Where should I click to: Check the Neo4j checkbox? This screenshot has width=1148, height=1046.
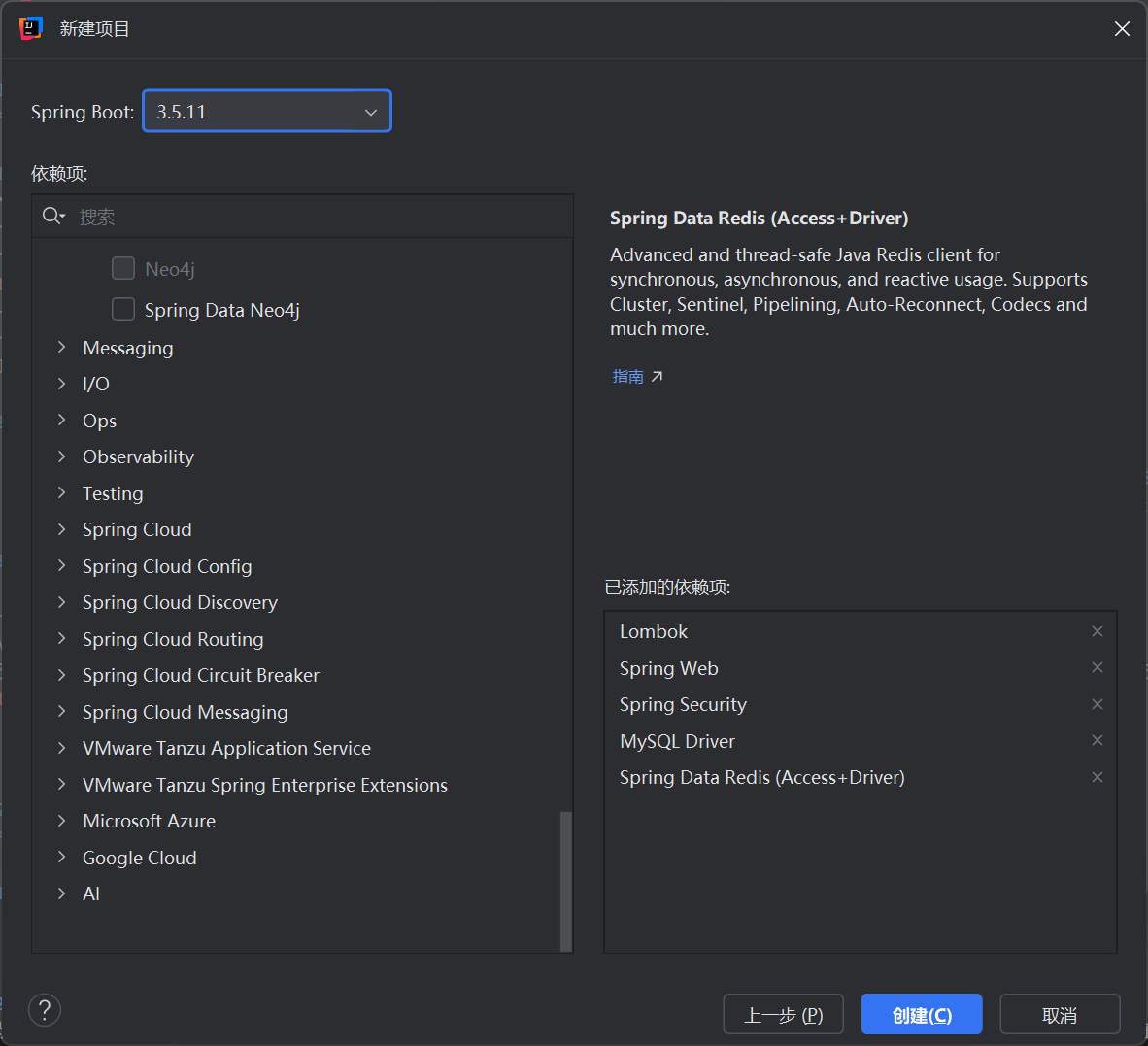[x=123, y=269]
